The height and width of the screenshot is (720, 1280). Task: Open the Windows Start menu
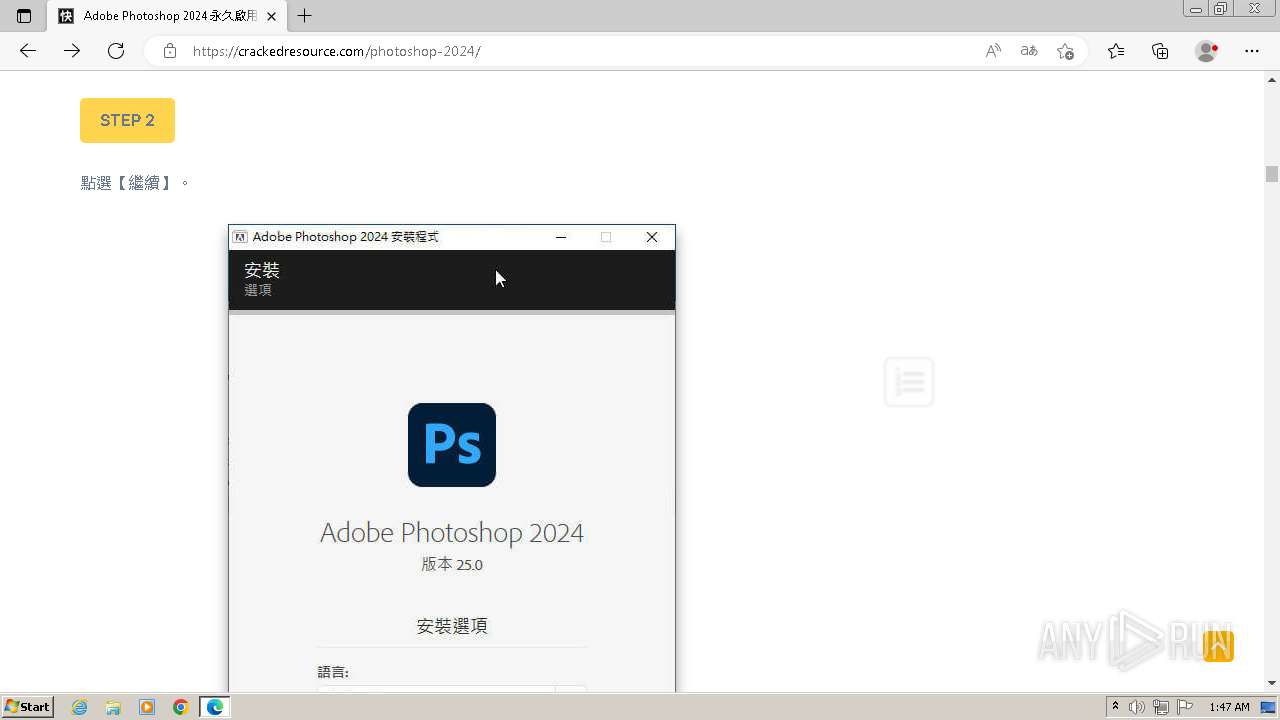(28, 706)
